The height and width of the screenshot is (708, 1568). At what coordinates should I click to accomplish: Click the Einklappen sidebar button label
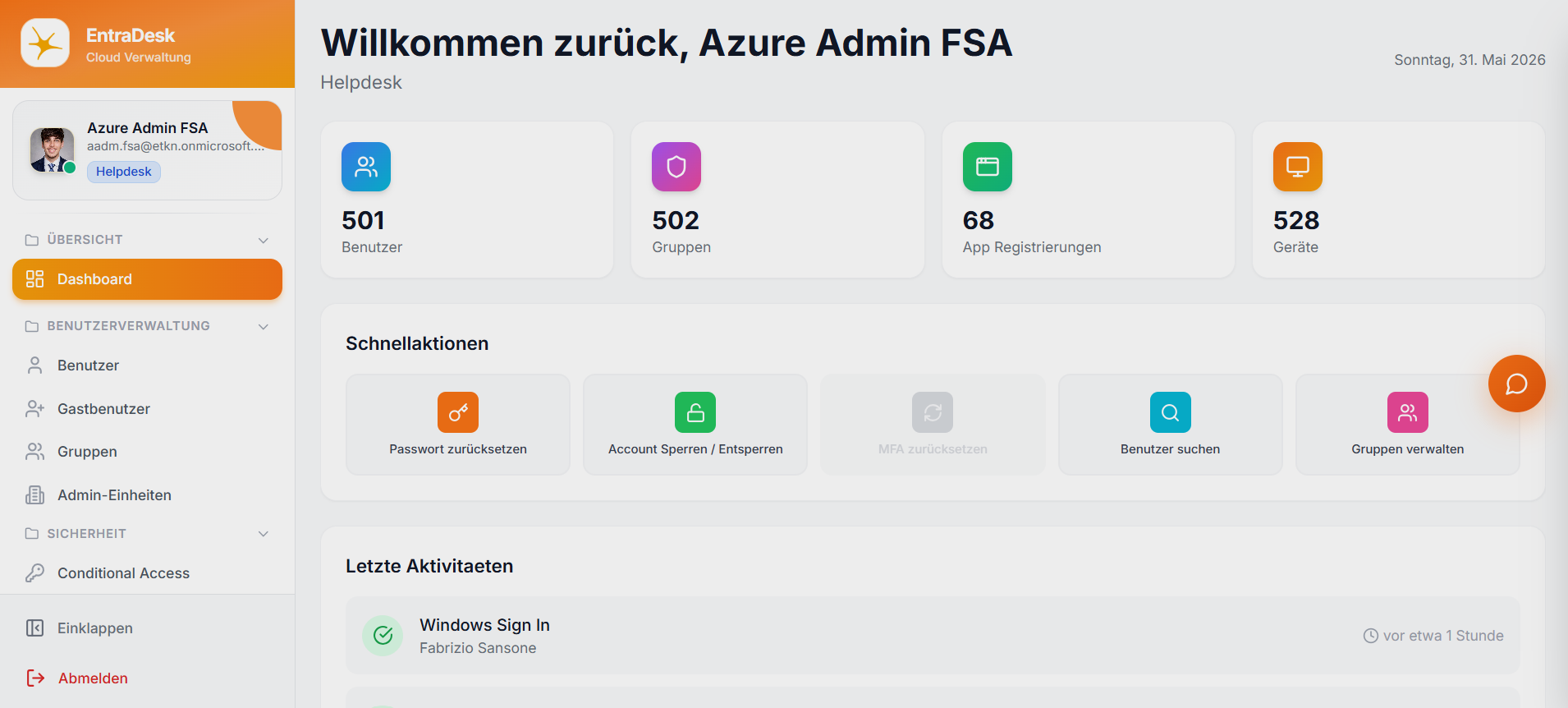pos(95,628)
